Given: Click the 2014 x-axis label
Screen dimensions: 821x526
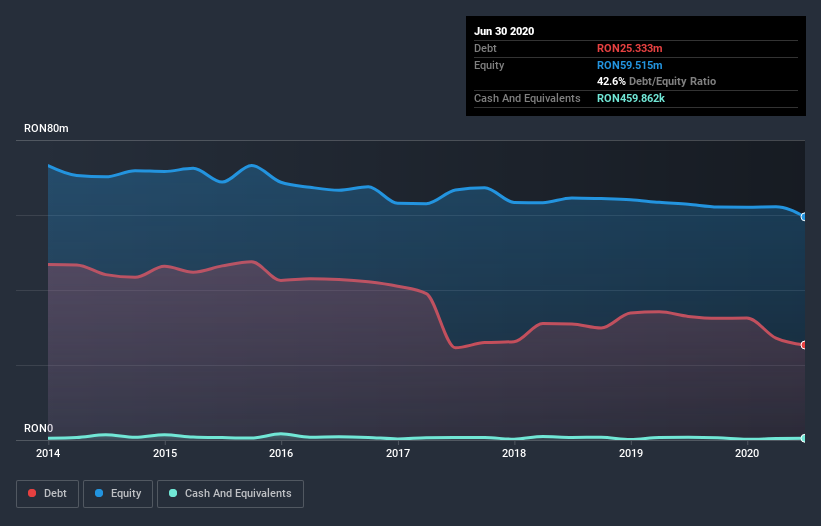Looking at the screenshot, I should click(x=48, y=453).
